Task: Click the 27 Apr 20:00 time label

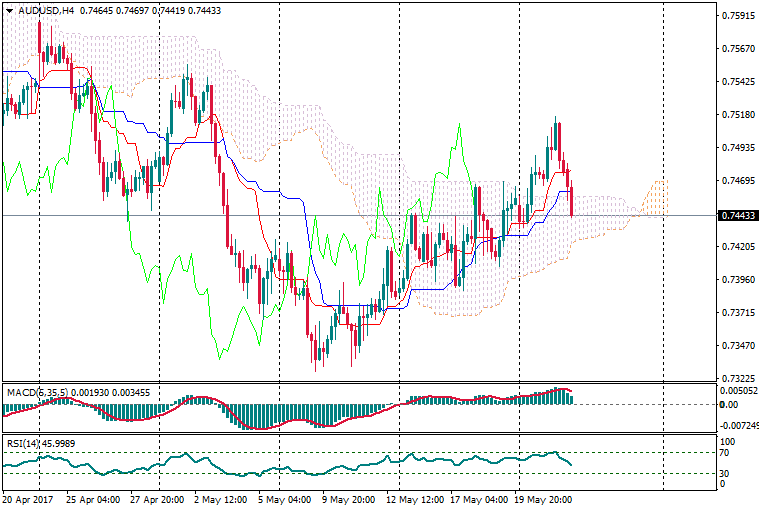Action: tap(155, 499)
